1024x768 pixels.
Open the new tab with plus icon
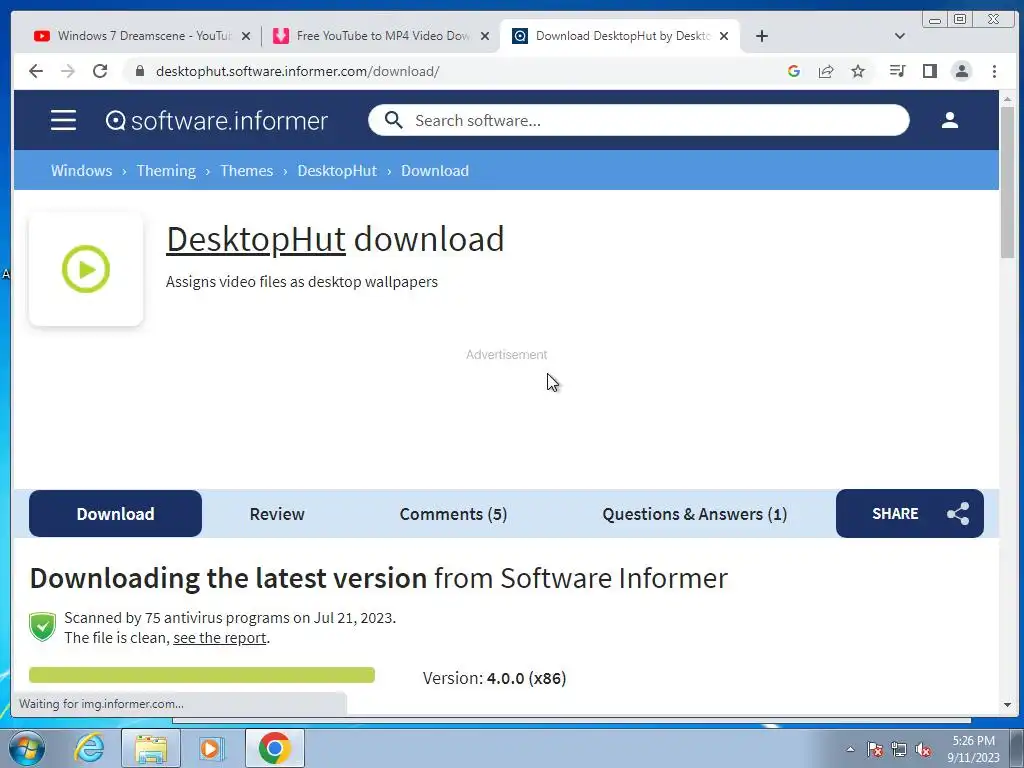(761, 36)
